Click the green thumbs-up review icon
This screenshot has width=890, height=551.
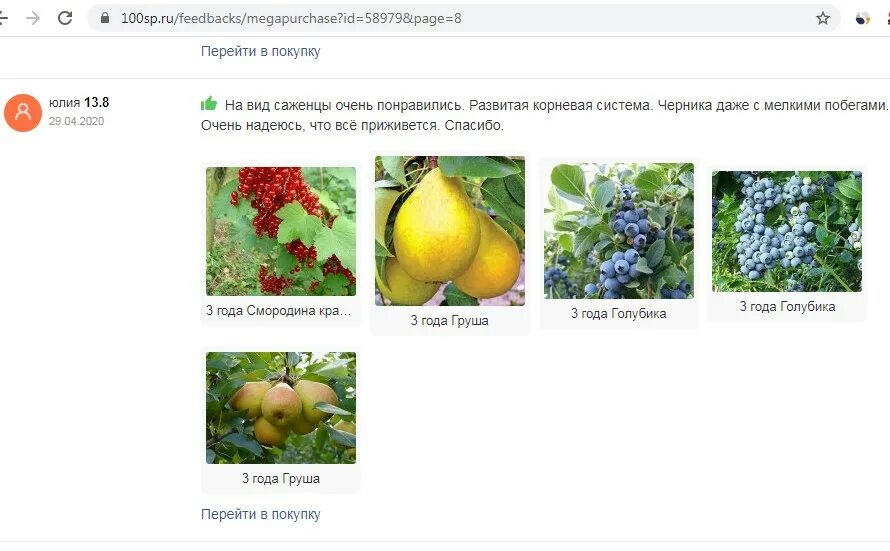click(x=209, y=104)
